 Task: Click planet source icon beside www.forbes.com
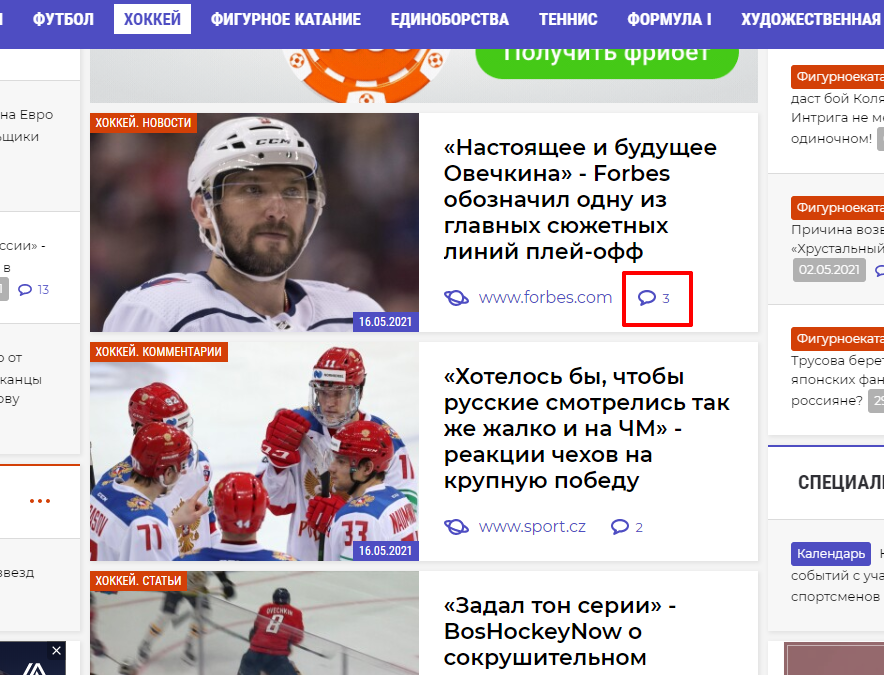pos(456,297)
